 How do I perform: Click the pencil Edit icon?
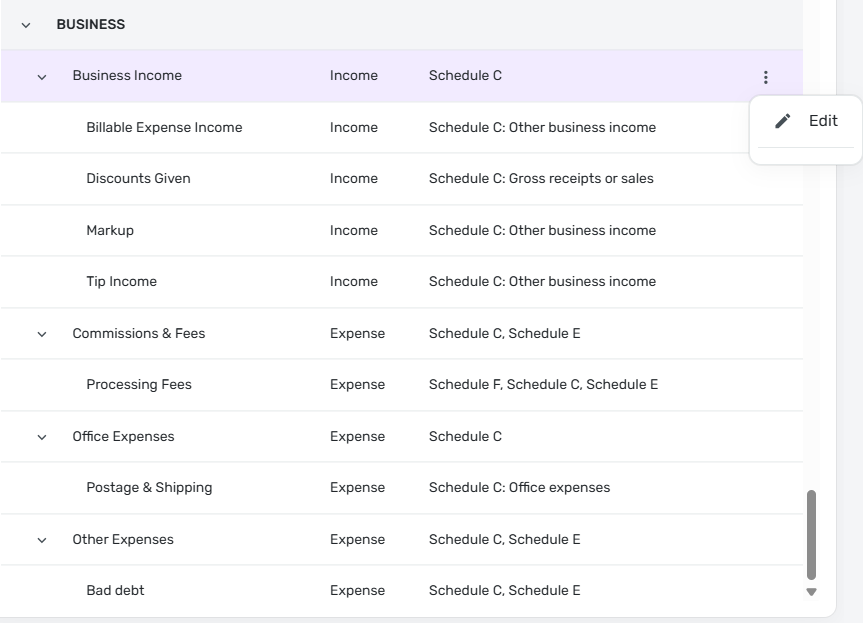point(783,121)
